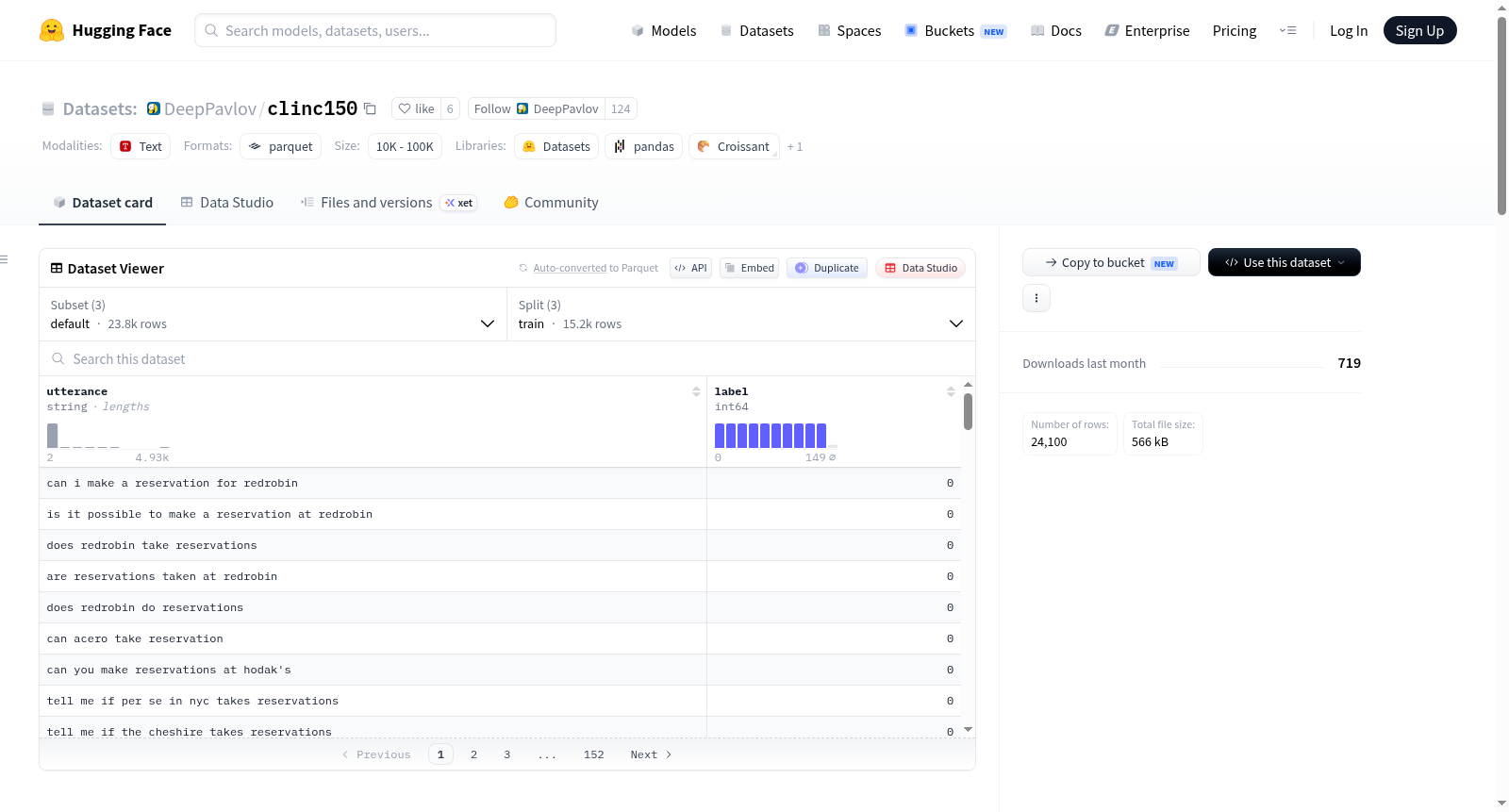
Task: Focus the Search this dataset field
Action: click(507, 359)
